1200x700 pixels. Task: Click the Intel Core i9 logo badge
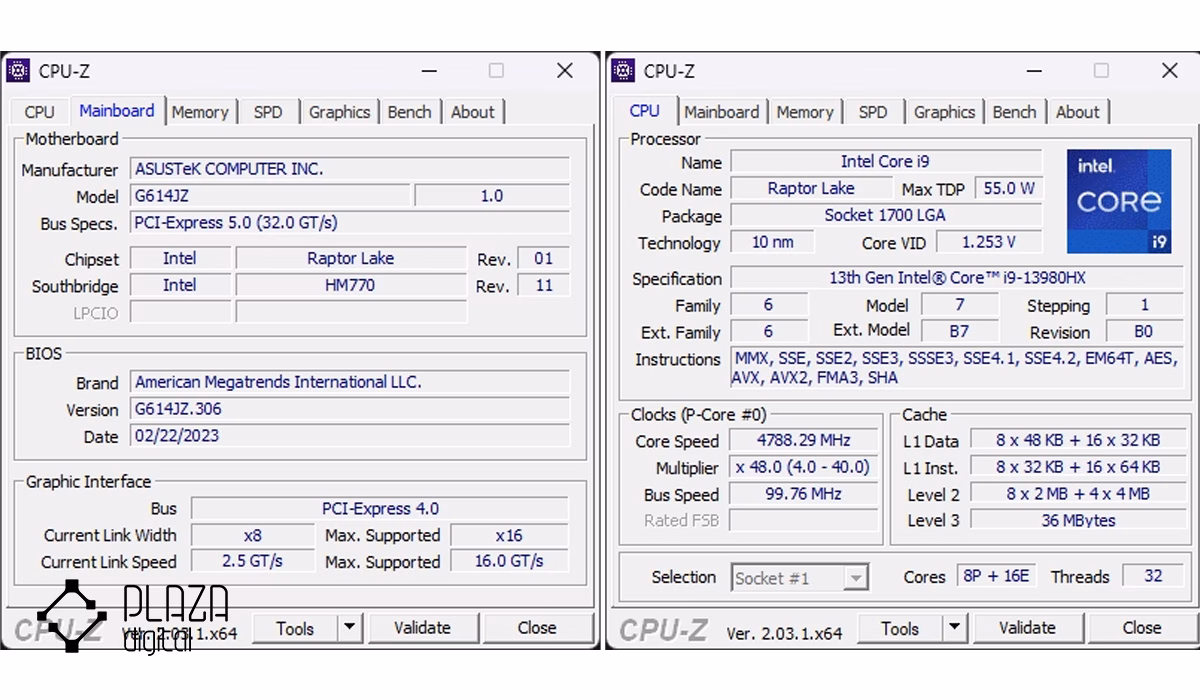point(1119,201)
